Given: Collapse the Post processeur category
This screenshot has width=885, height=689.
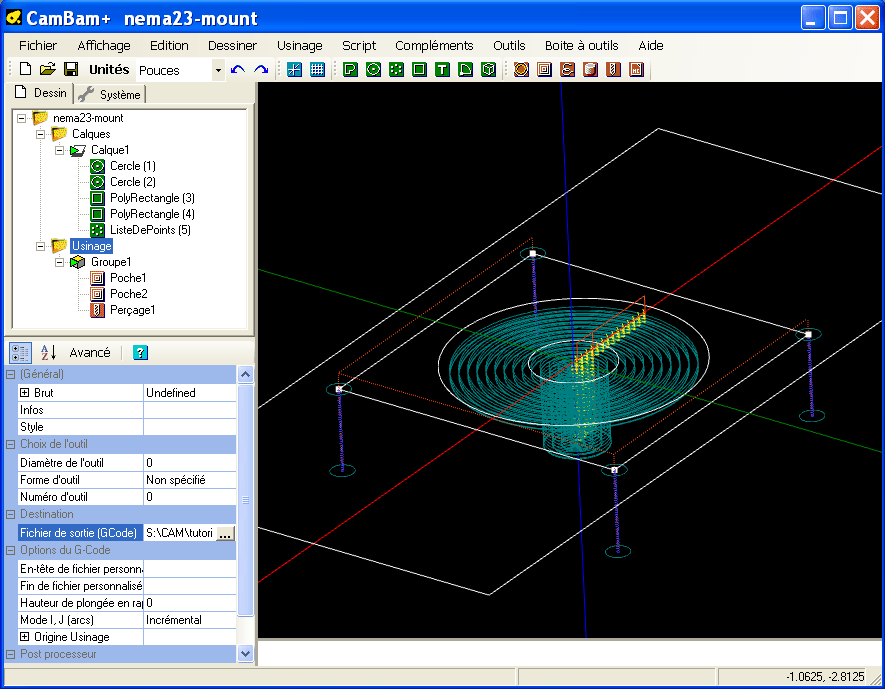Looking at the screenshot, I should pos(10,654).
